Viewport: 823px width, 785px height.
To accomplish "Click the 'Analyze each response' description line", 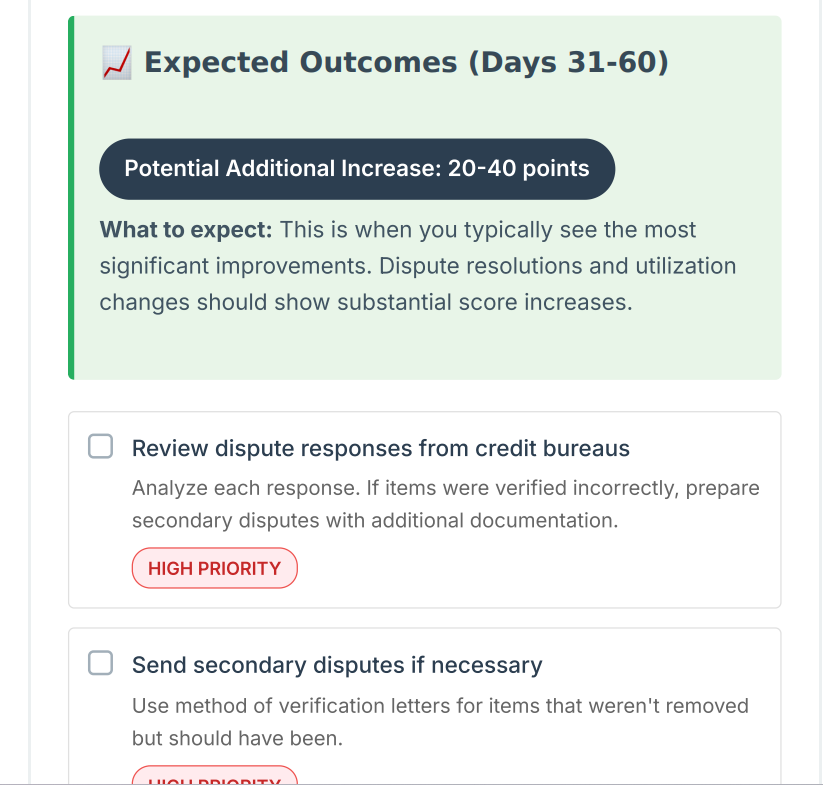I will (x=445, y=488).
